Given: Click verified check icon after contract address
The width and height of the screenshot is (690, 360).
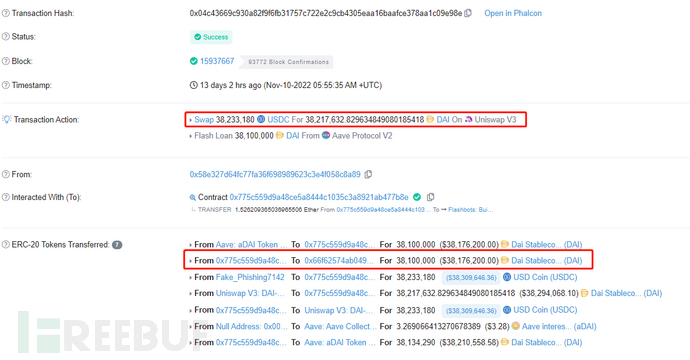Looking at the screenshot, I should point(417,197).
